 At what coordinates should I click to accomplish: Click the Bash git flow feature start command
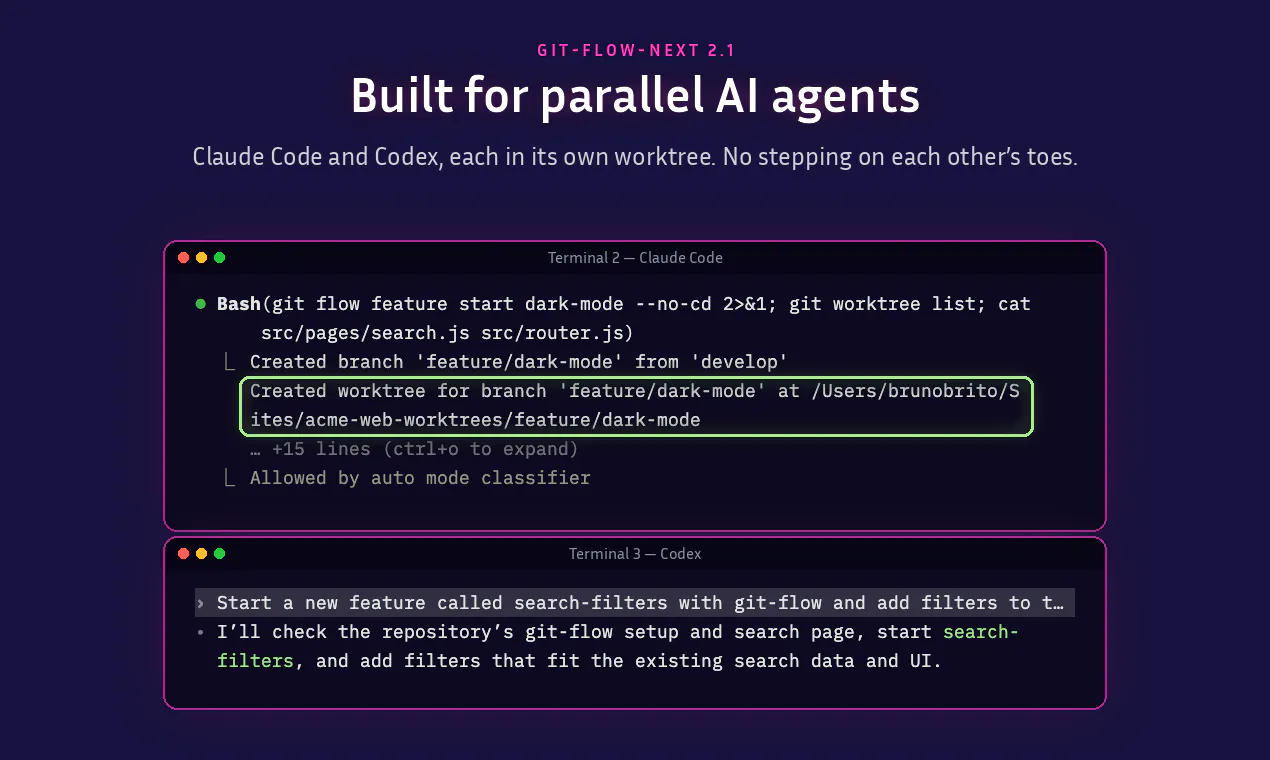tap(624, 304)
